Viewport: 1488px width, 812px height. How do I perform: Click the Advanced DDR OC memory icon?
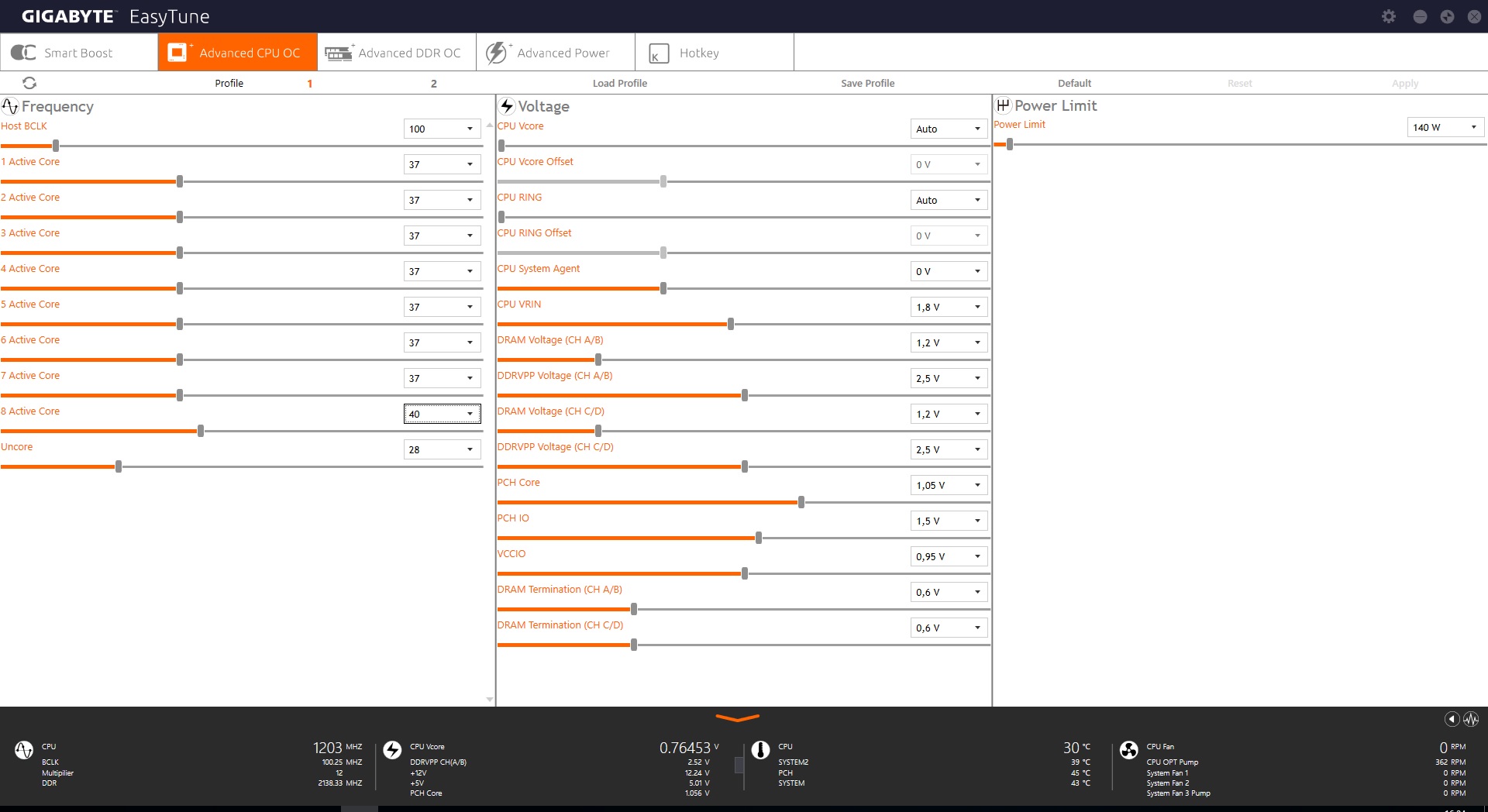click(x=339, y=53)
